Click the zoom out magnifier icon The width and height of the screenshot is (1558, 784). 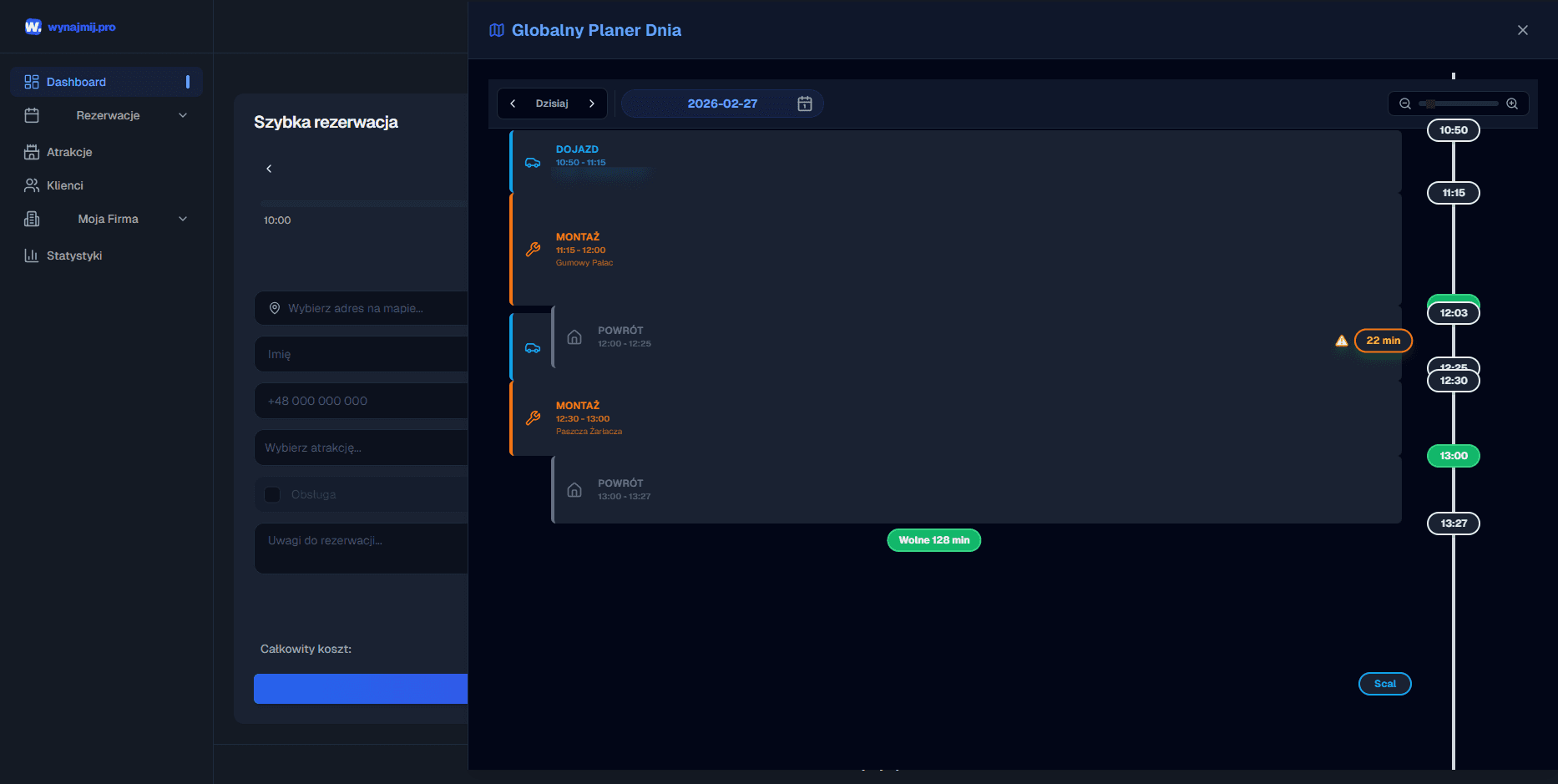tap(1405, 104)
